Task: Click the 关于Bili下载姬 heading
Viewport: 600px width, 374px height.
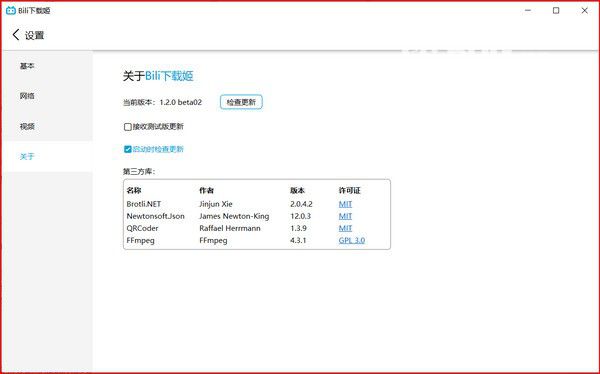Action: (158, 76)
